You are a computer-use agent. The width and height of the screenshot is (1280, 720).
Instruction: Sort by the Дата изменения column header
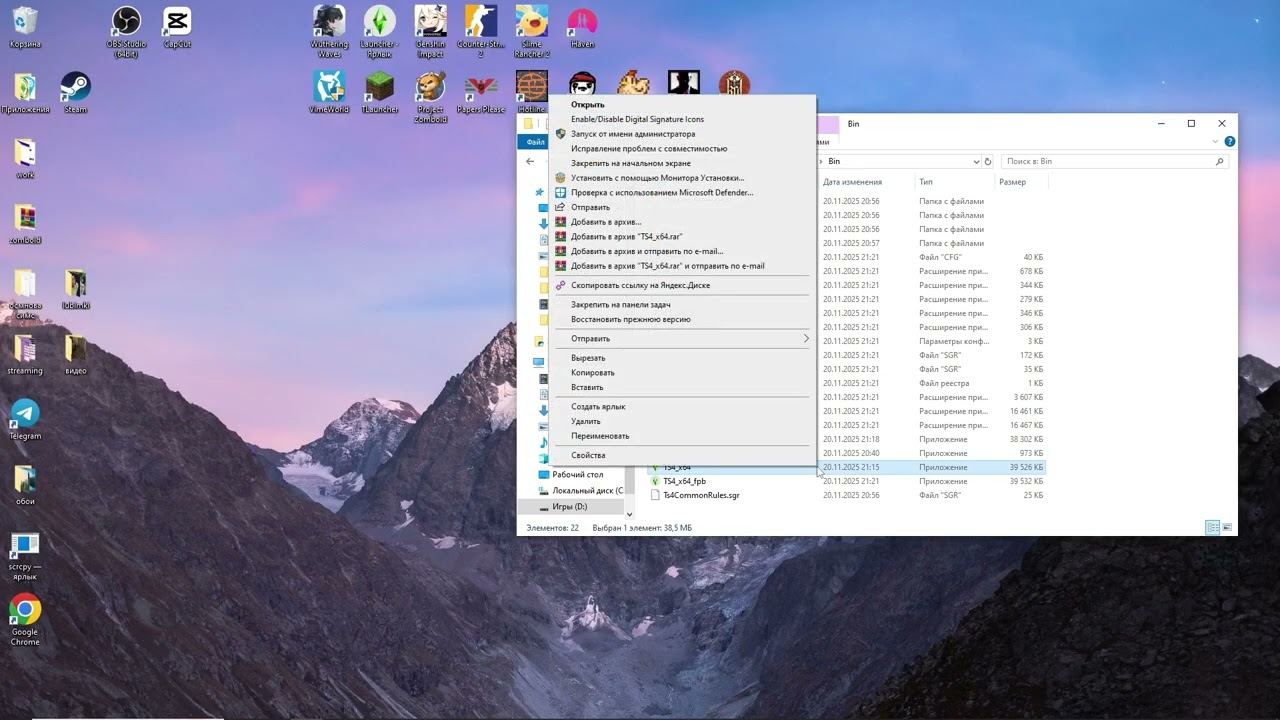coord(852,182)
